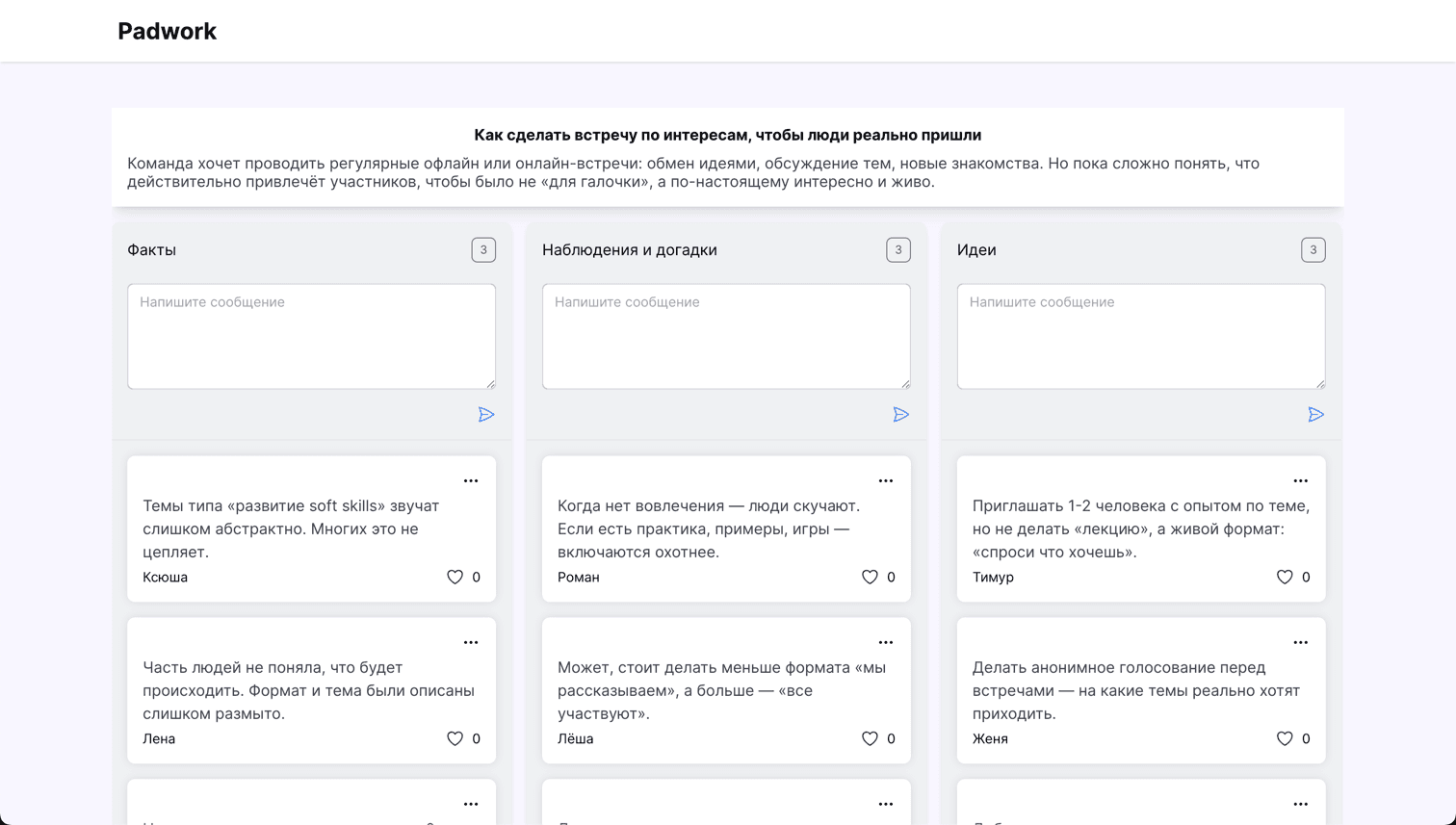Open three-dot options on Тимур's card
Screen dimensions: 1456x825
(x=1300, y=480)
